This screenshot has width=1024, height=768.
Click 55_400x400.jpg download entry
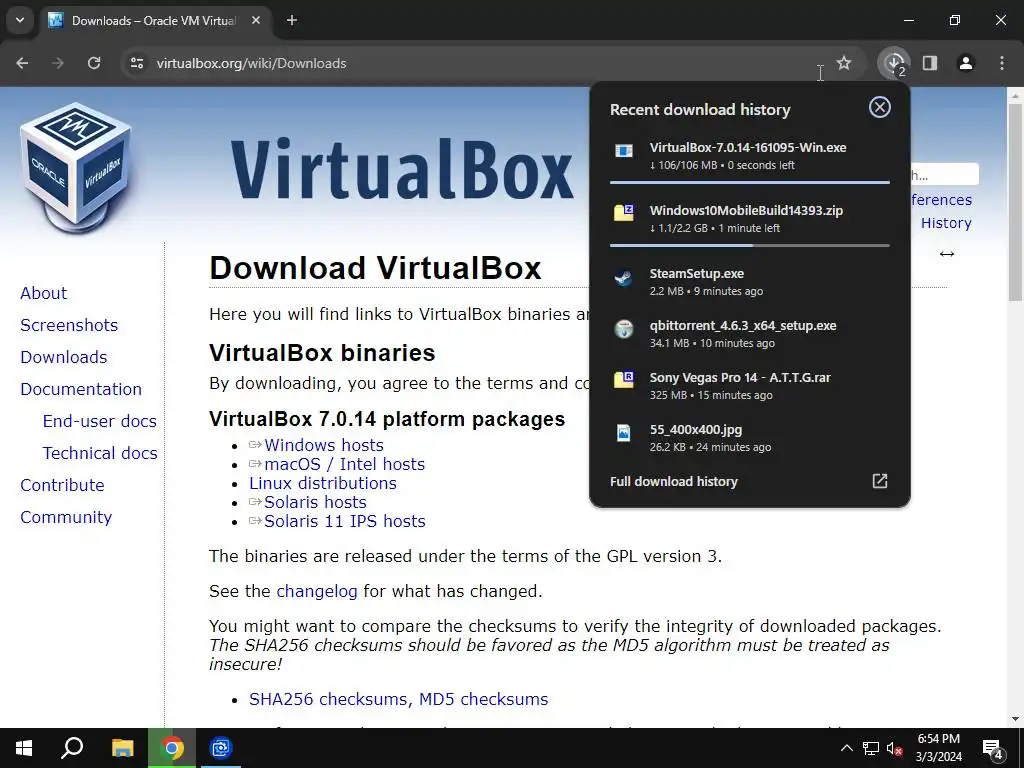[750, 438]
